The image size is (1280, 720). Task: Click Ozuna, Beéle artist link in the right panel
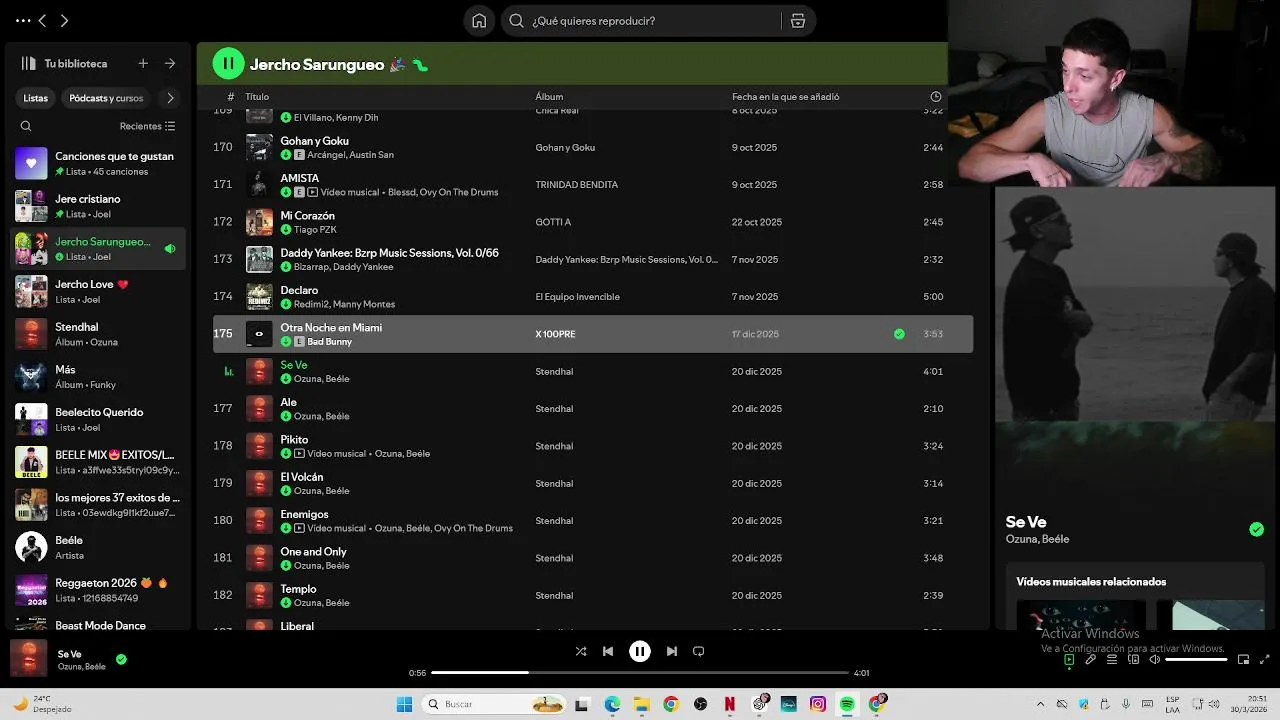pyautogui.click(x=1037, y=540)
